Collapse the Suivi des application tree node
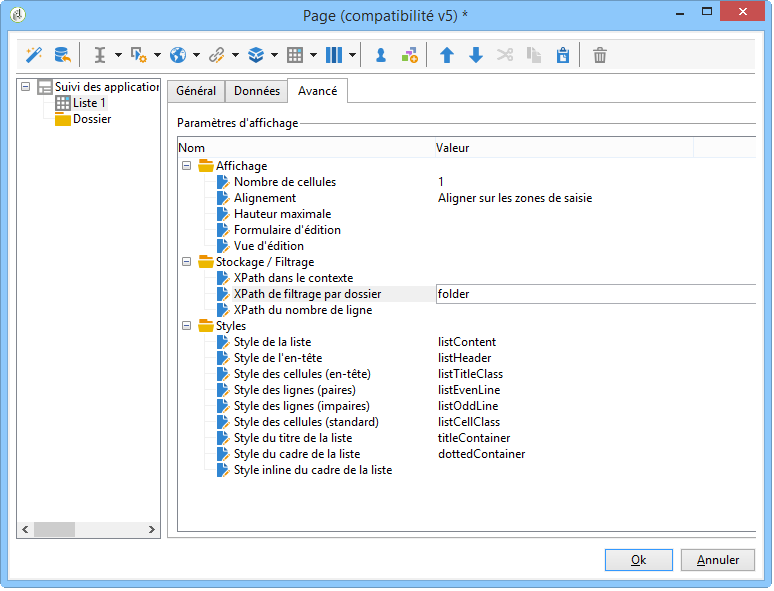774x591 pixels. pyautogui.click(x=26, y=87)
